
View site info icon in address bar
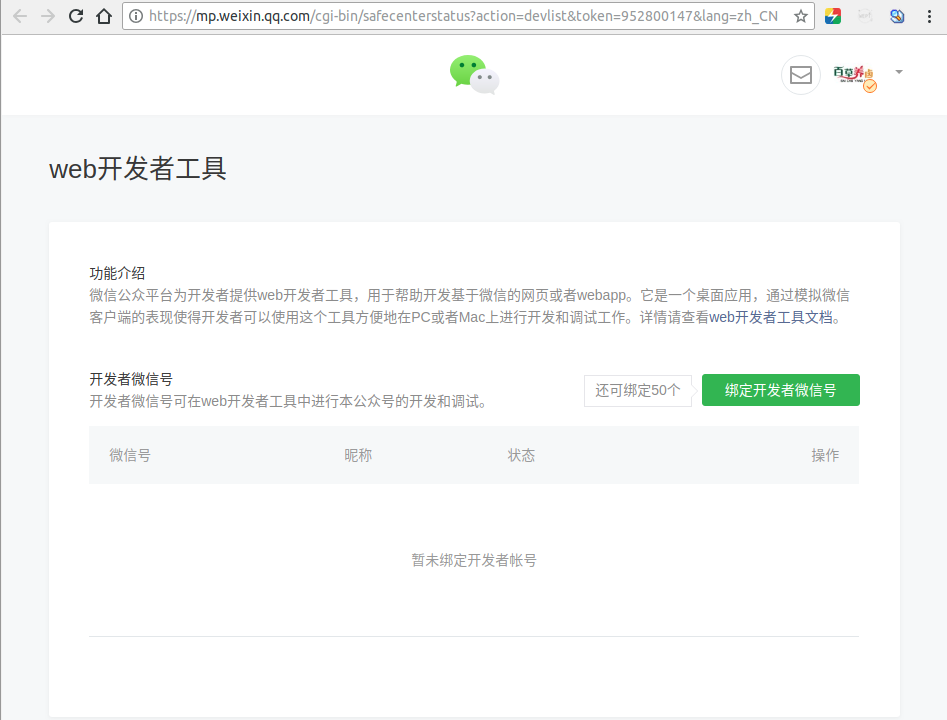[136, 16]
